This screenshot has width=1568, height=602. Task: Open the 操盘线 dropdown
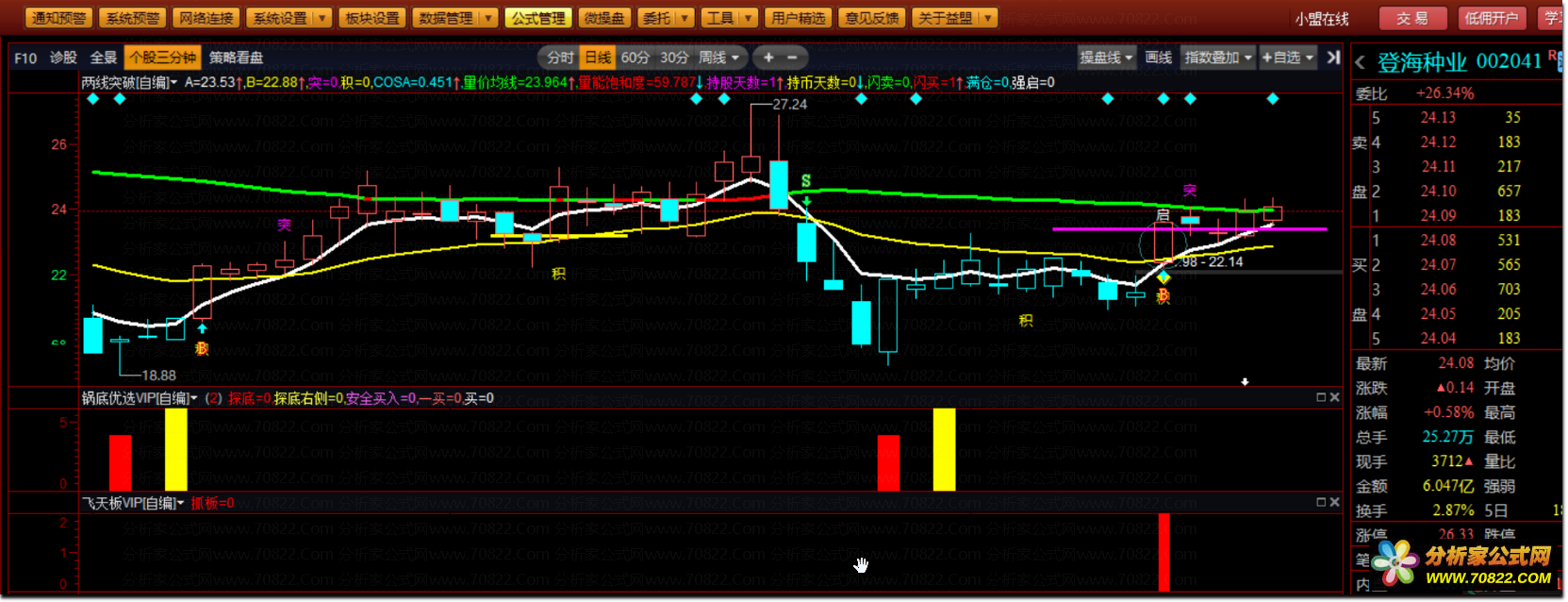(1106, 58)
